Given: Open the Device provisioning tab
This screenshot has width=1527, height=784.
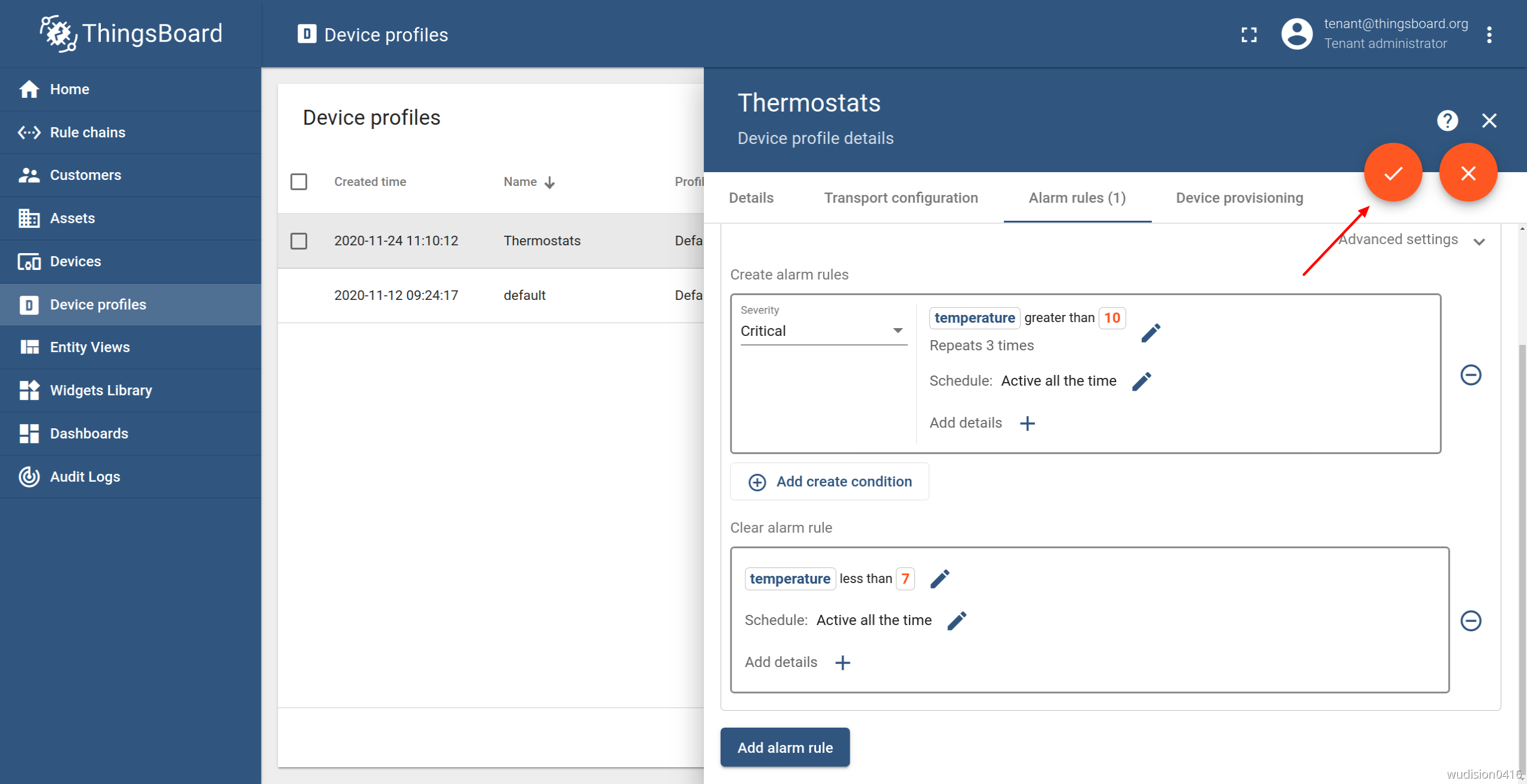Looking at the screenshot, I should (x=1239, y=198).
